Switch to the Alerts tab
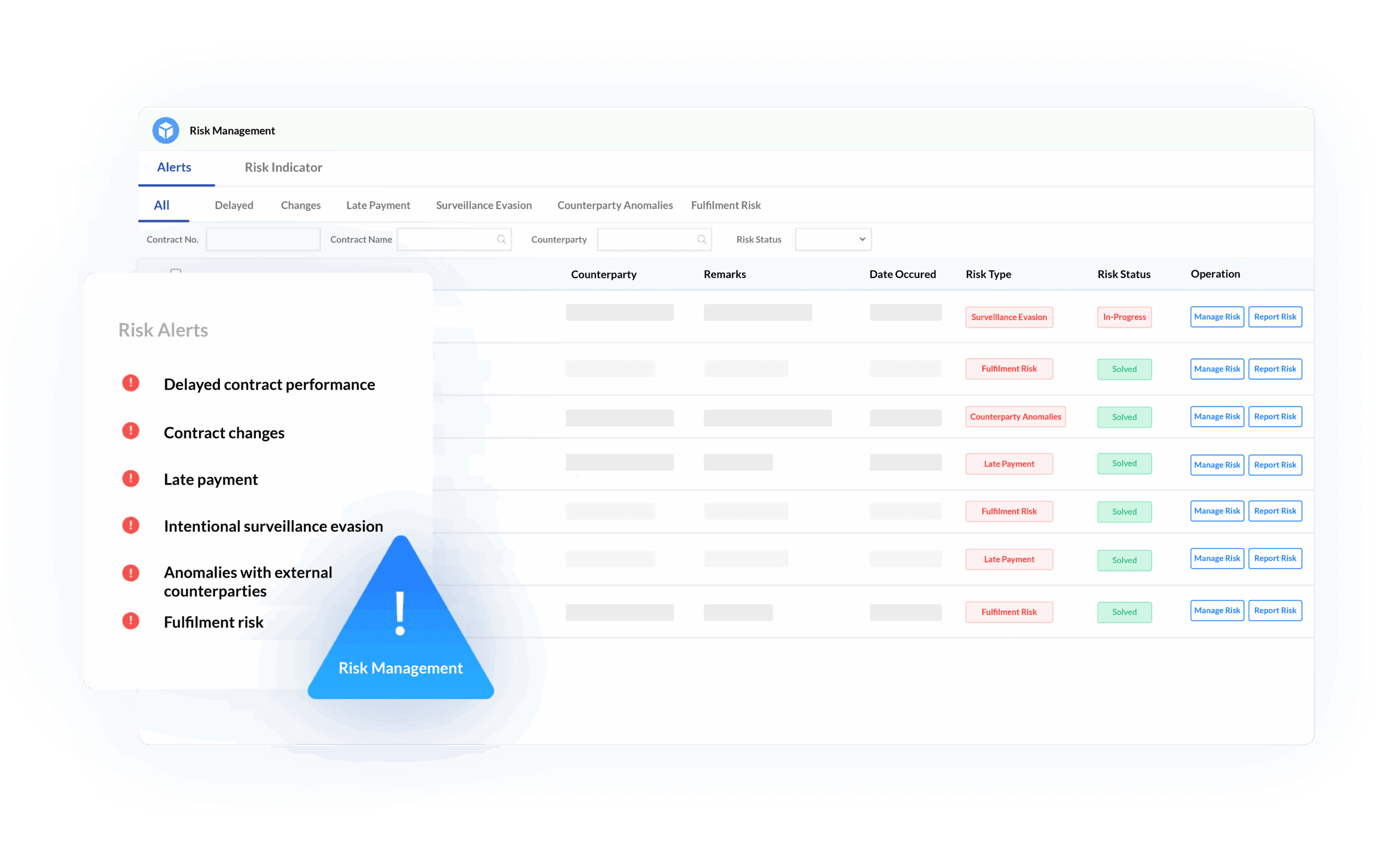This screenshot has width=1400, height=848. [174, 167]
